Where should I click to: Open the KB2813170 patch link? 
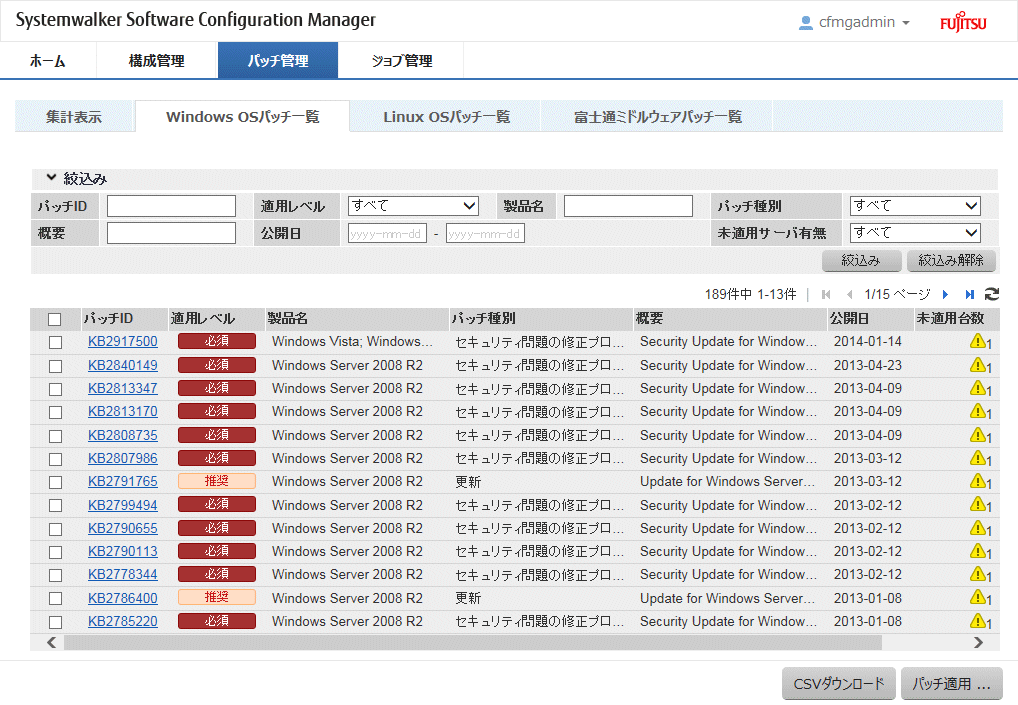pyautogui.click(x=123, y=412)
